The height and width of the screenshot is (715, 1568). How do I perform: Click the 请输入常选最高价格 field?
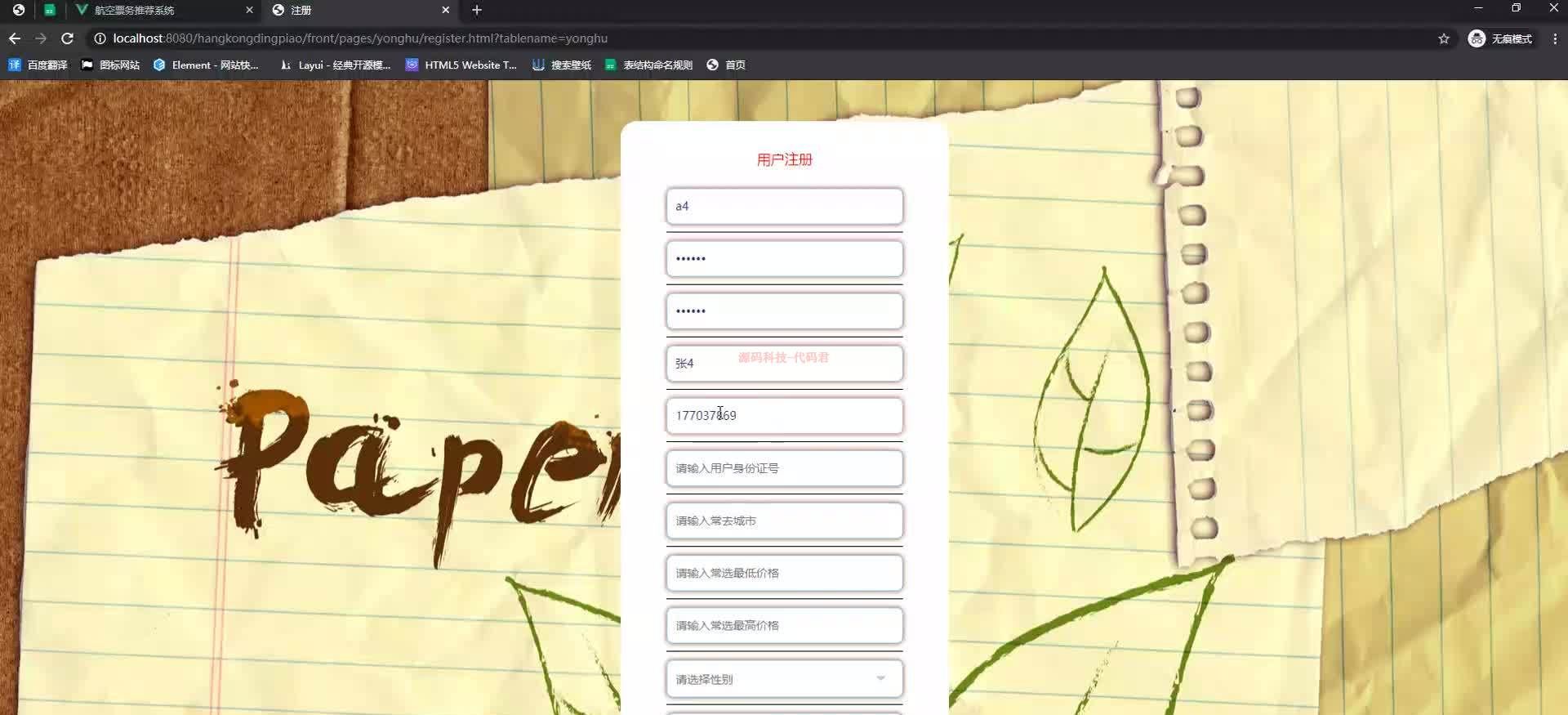point(784,625)
